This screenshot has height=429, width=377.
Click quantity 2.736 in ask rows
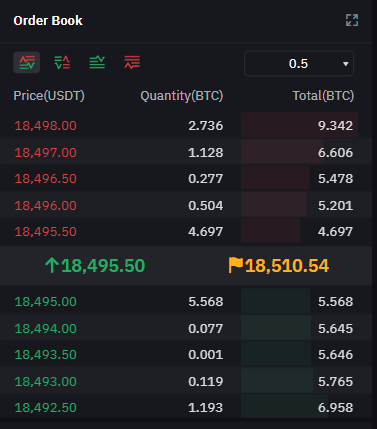[x=206, y=126]
